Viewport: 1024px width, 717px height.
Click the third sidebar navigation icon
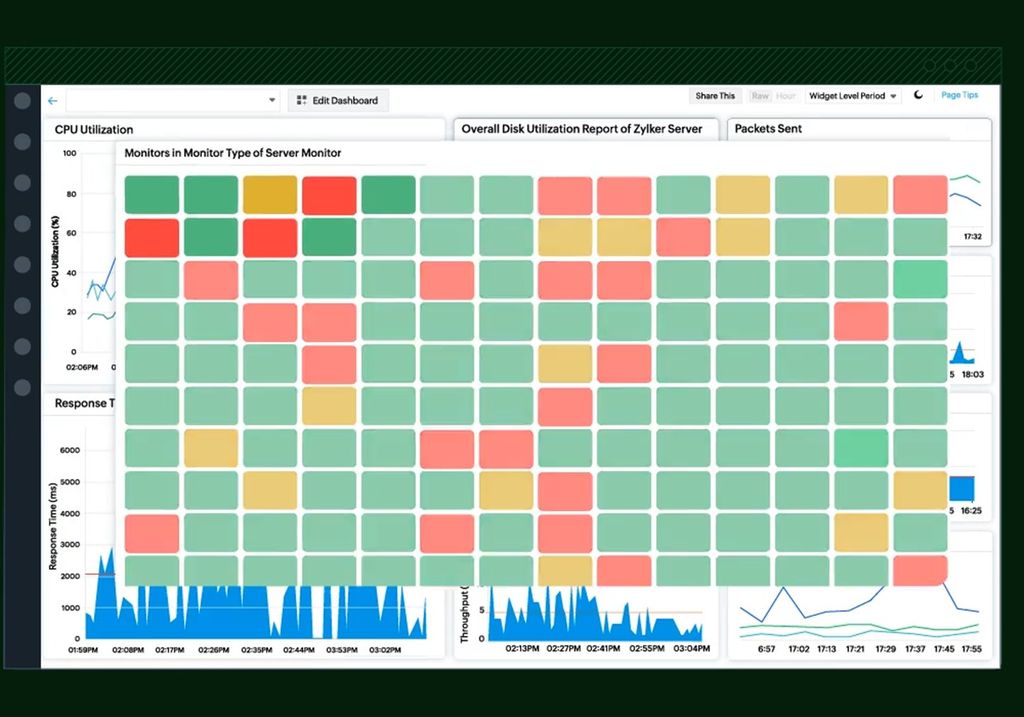click(x=21, y=182)
